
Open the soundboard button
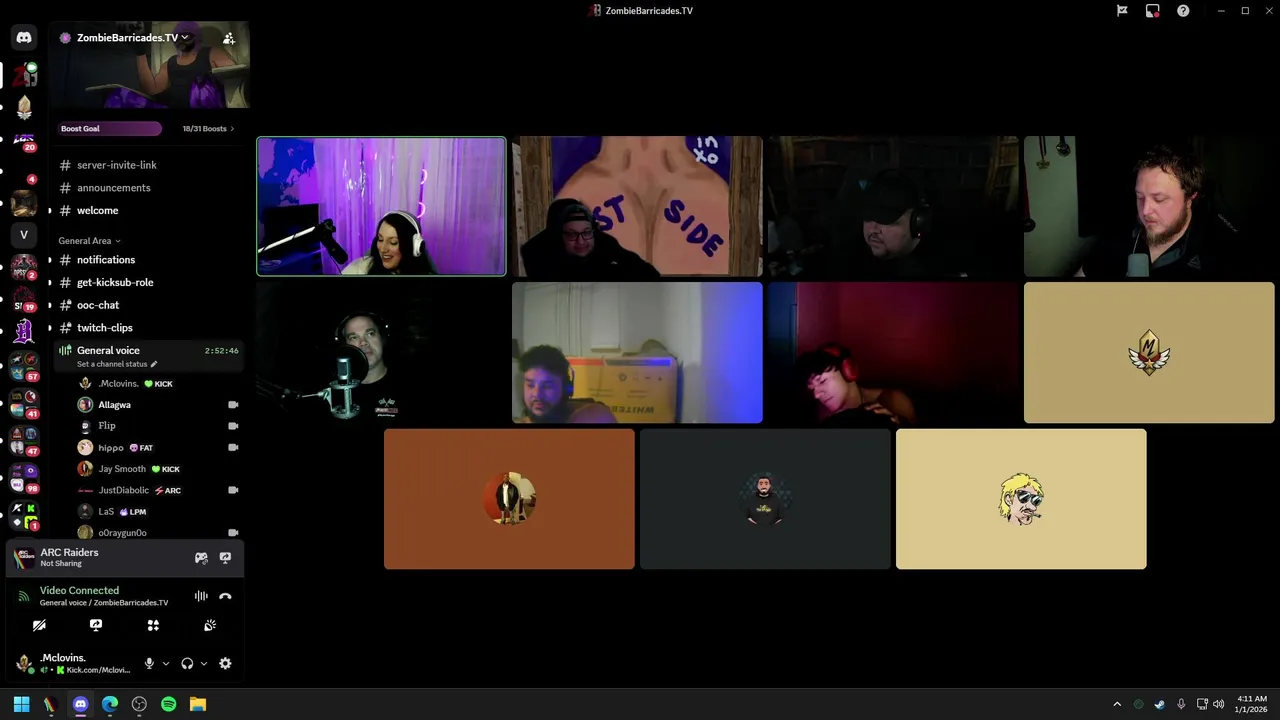click(x=210, y=625)
